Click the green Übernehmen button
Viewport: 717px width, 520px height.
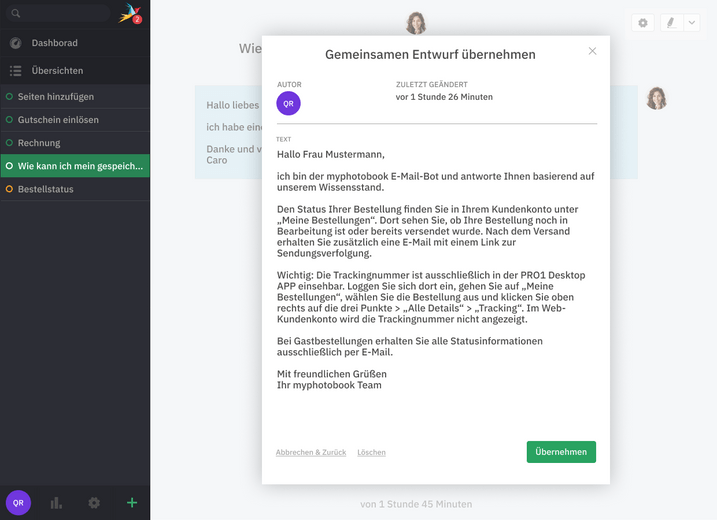[561, 452]
